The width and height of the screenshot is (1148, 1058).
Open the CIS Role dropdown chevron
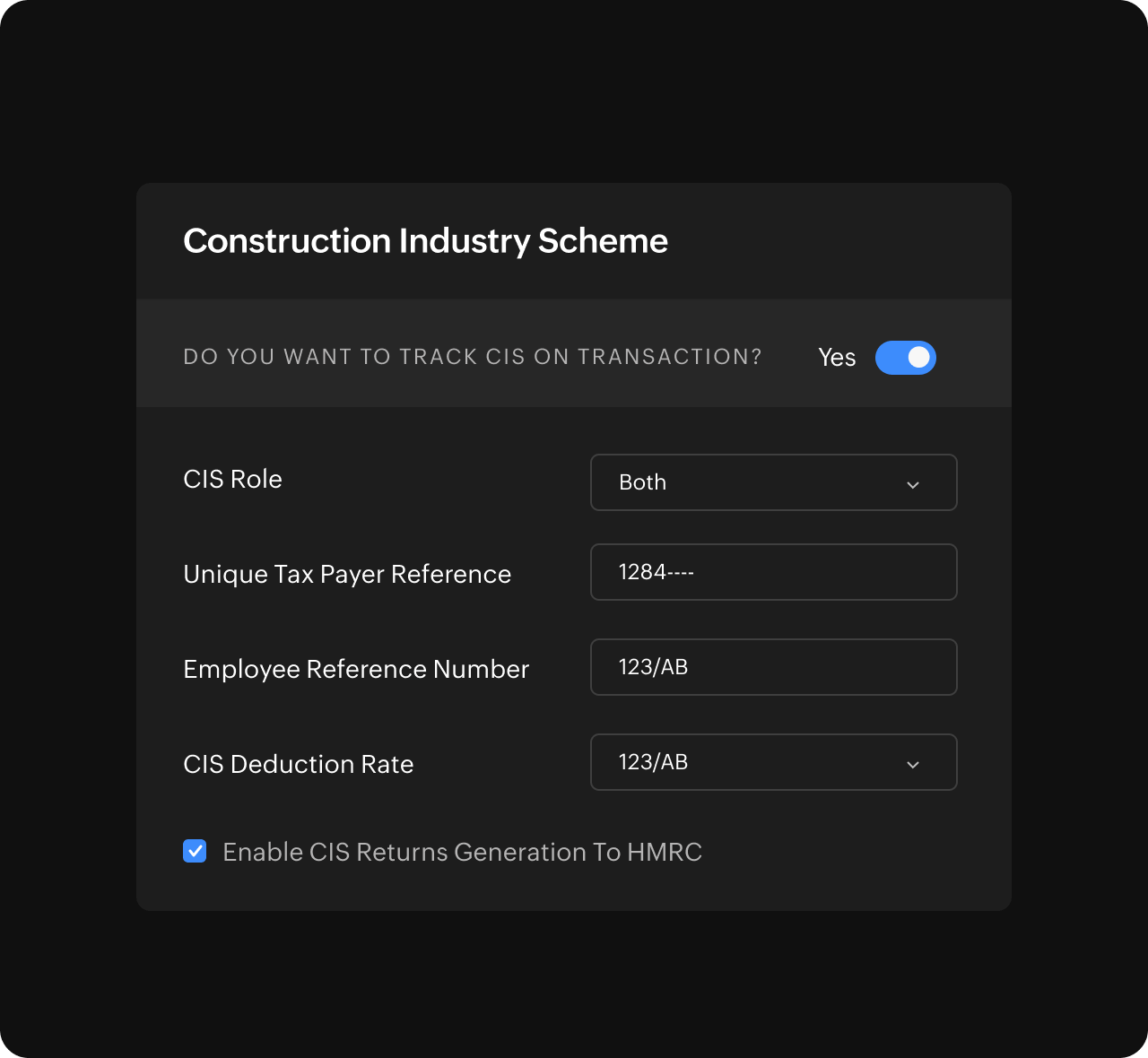tap(913, 484)
